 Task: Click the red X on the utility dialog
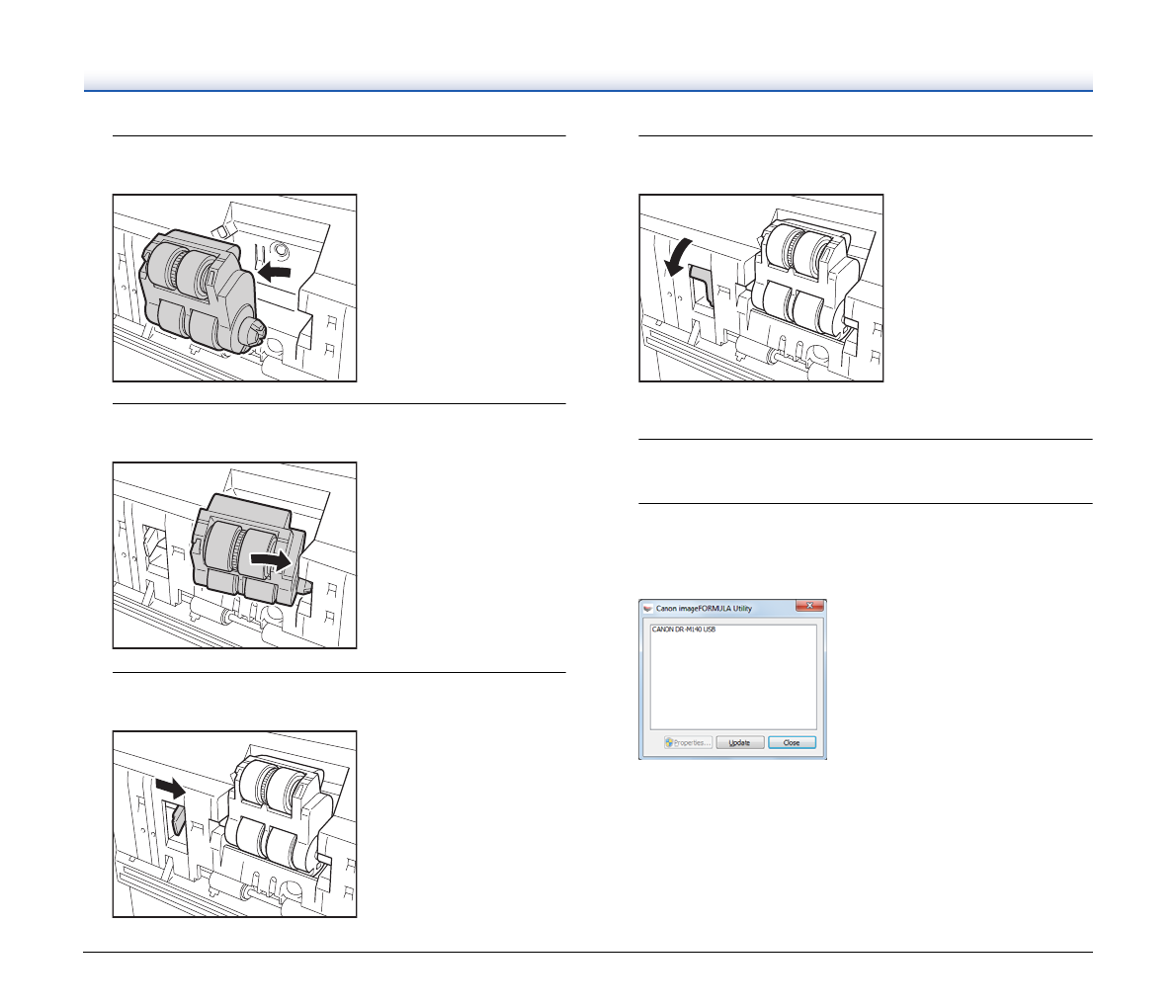[x=809, y=607]
